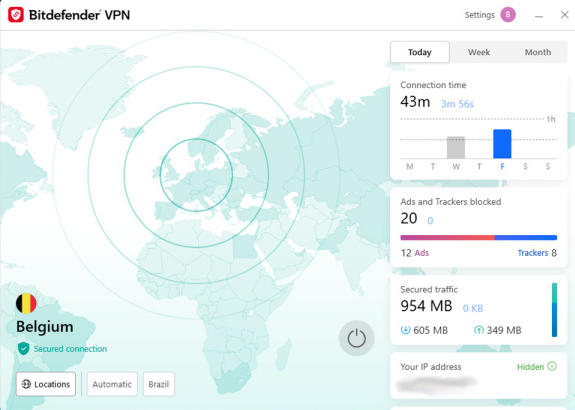Open the purple B account avatar

[x=508, y=15]
